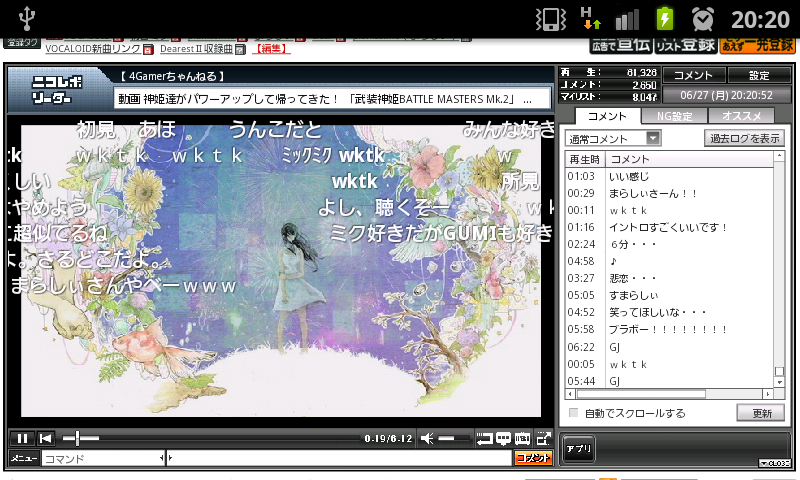The image size is (800, 480).
Task: Open the アプリ button
Action: [x=578, y=449]
